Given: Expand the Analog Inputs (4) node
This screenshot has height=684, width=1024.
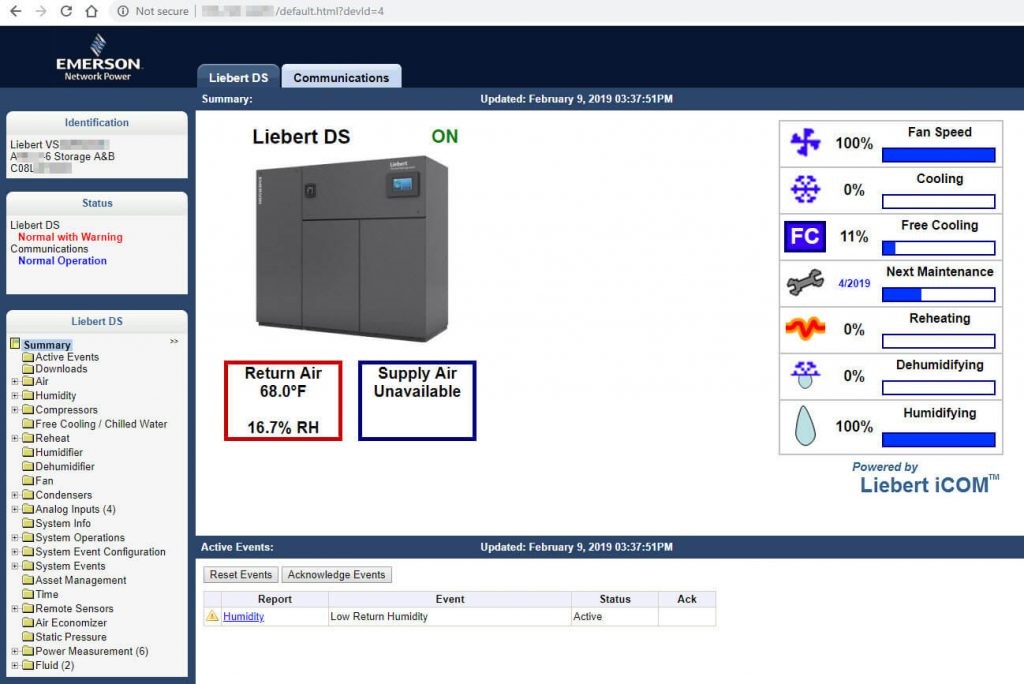Looking at the screenshot, I should [14, 509].
